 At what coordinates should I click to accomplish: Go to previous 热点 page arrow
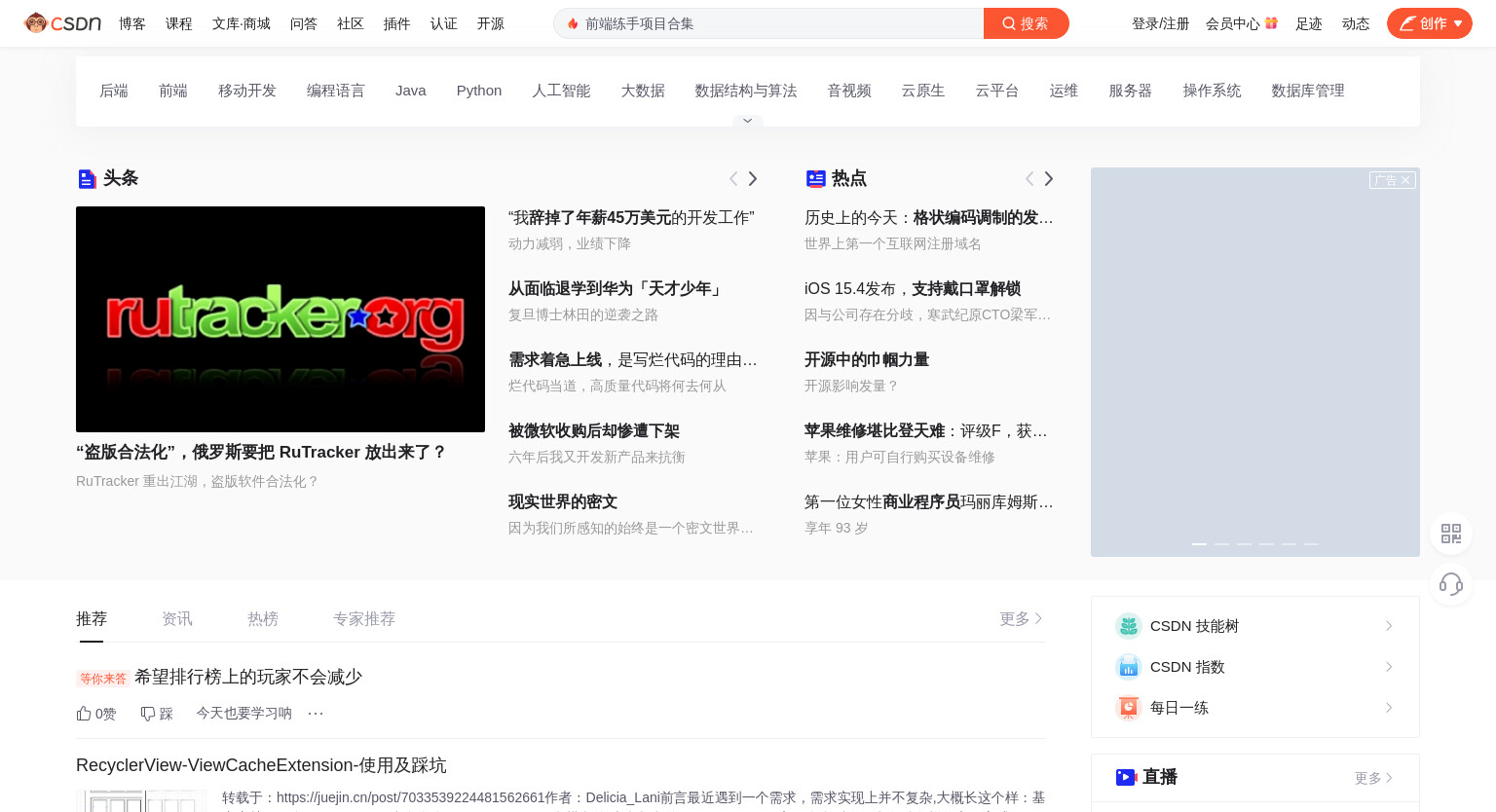point(1029,178)
